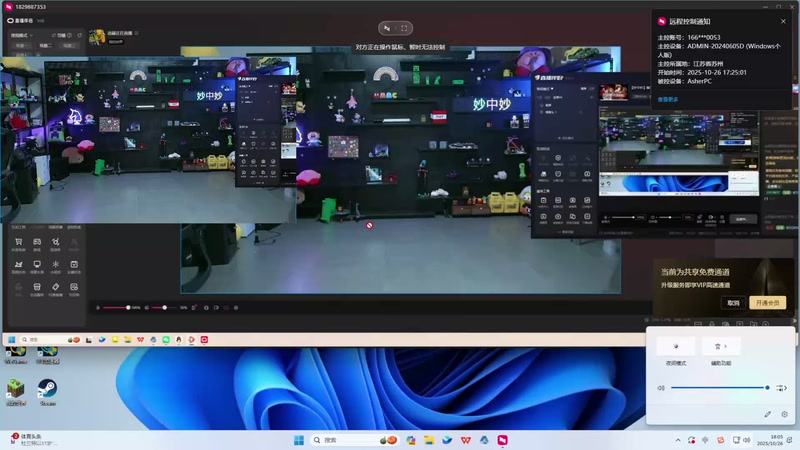Click search box on the remote desktop taskbar
The width and height of the screenshot is (800, 450).
(49, 339)
